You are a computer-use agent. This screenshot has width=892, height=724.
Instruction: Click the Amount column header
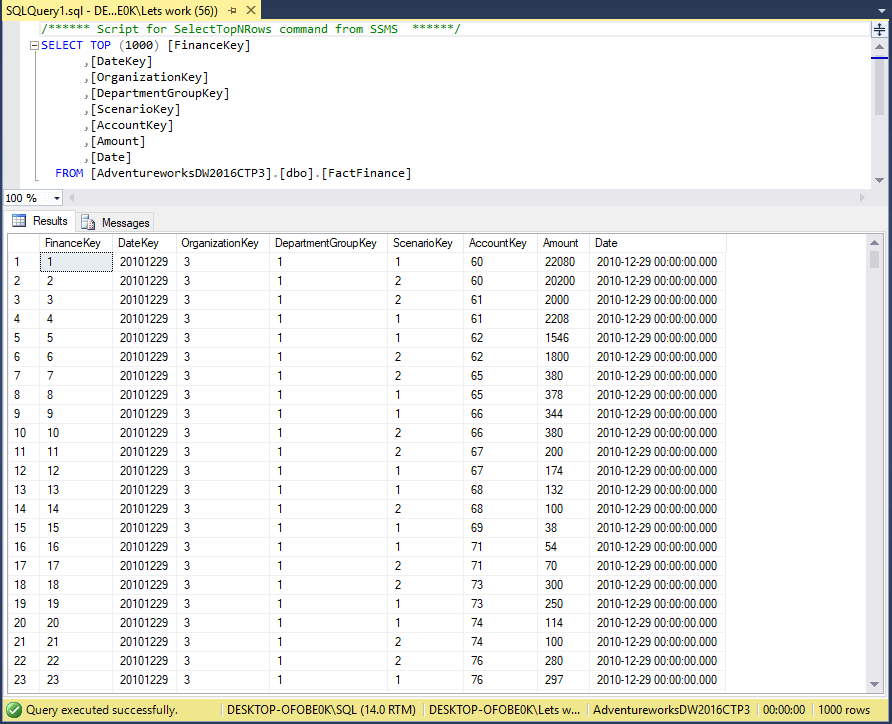pyautogui.click(x=560, y=243)
